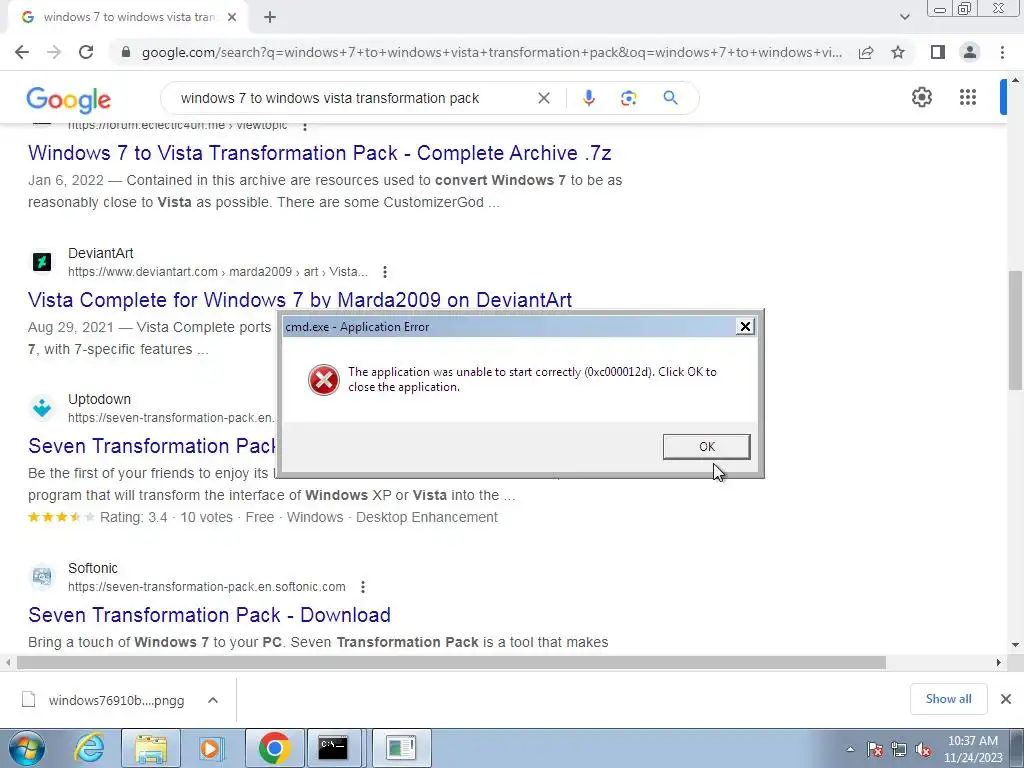Bookmark this page with the star icon
The height and width of the screenshot is (768, 1024).
pyautogui.click(x=898, y=52)
